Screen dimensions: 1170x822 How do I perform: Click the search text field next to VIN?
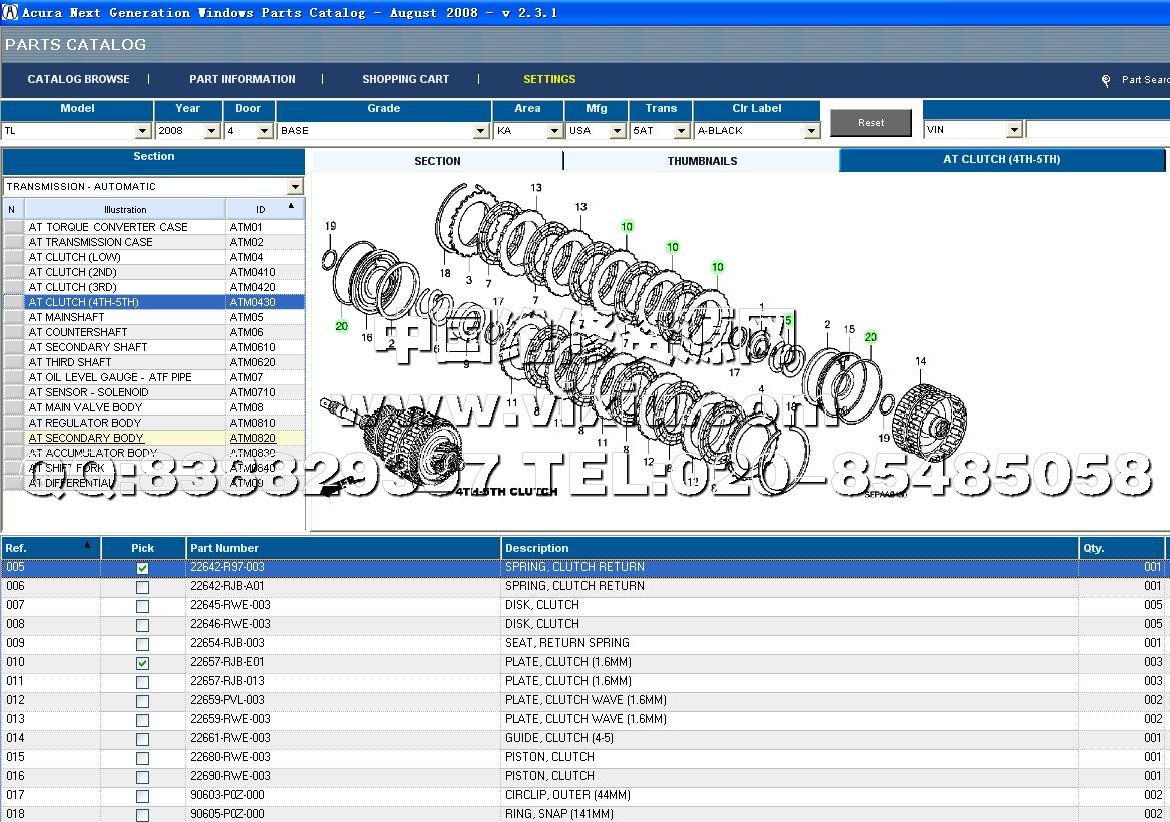coord(1097,130)
